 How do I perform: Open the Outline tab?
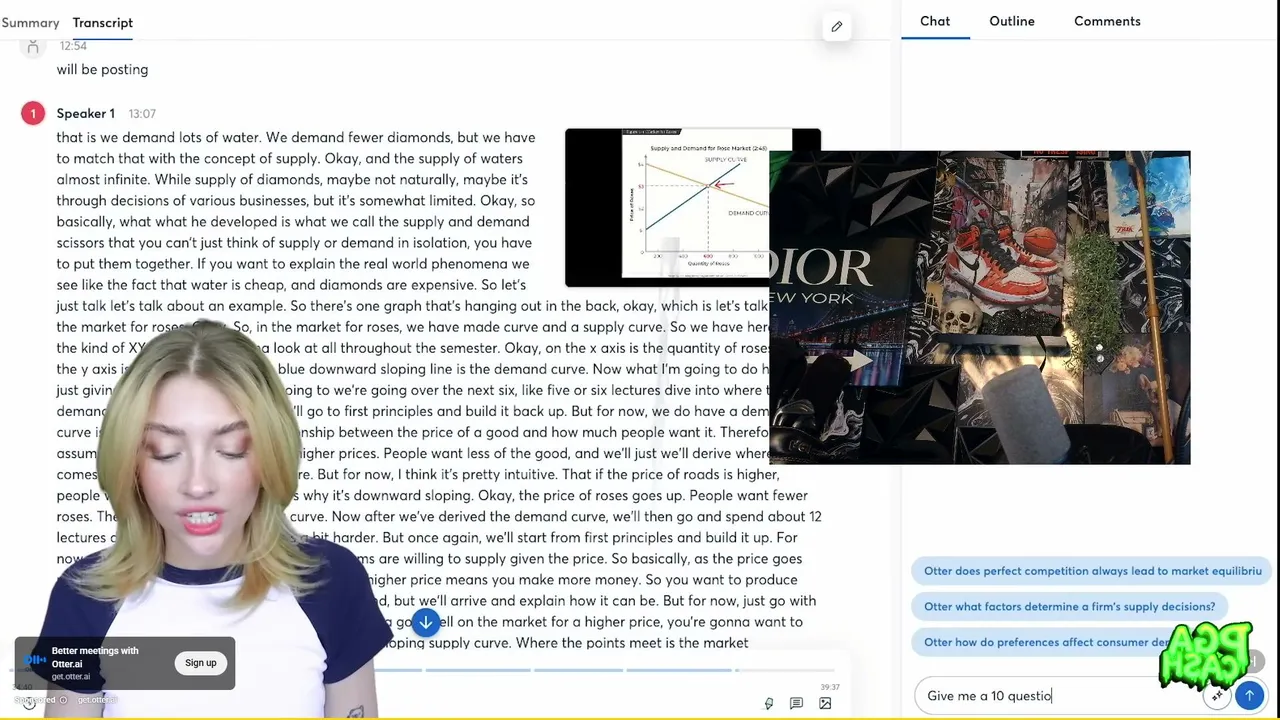[1012, 21]
